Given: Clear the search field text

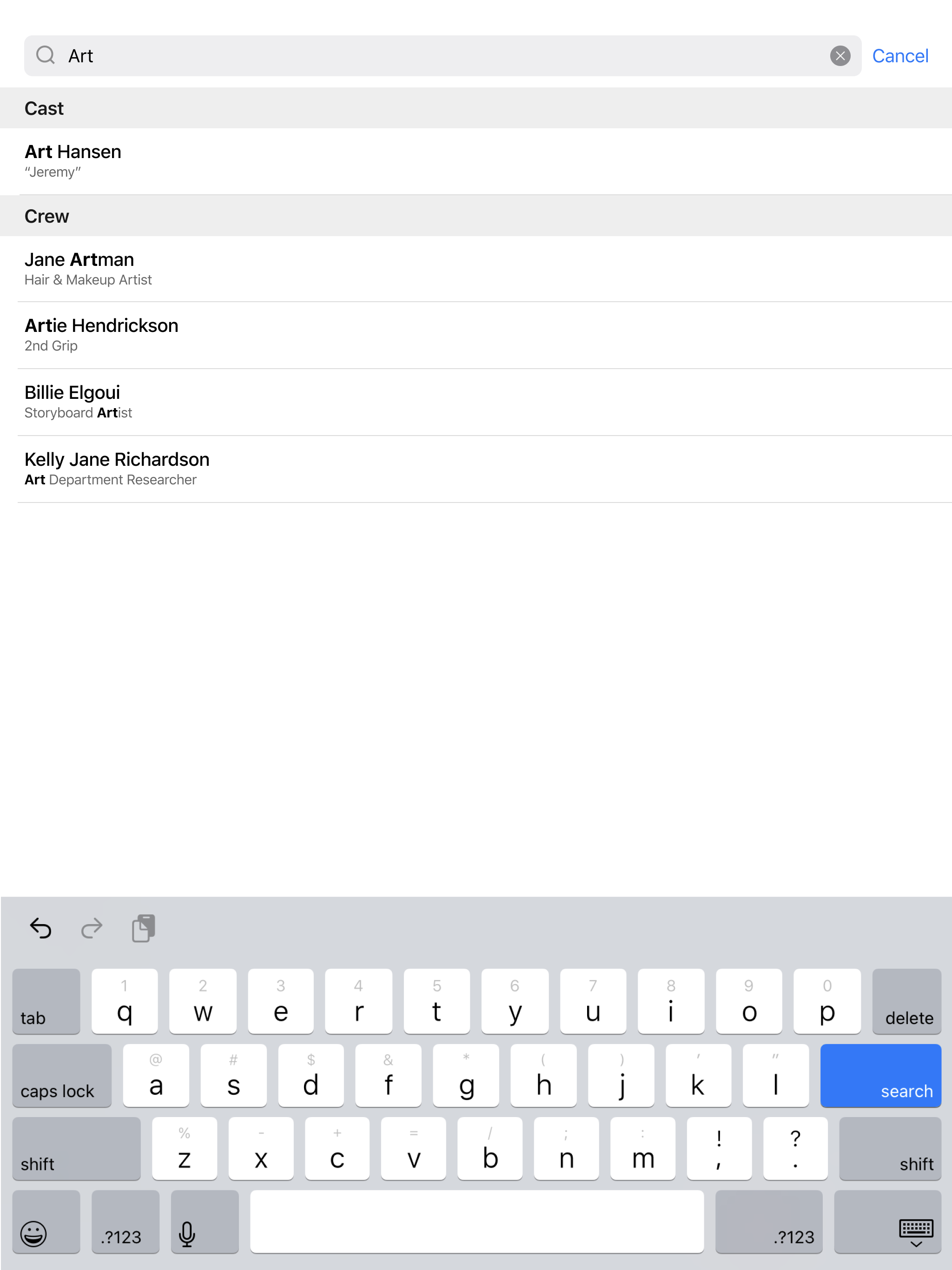Looking at the screenshot, I should 840,56.
